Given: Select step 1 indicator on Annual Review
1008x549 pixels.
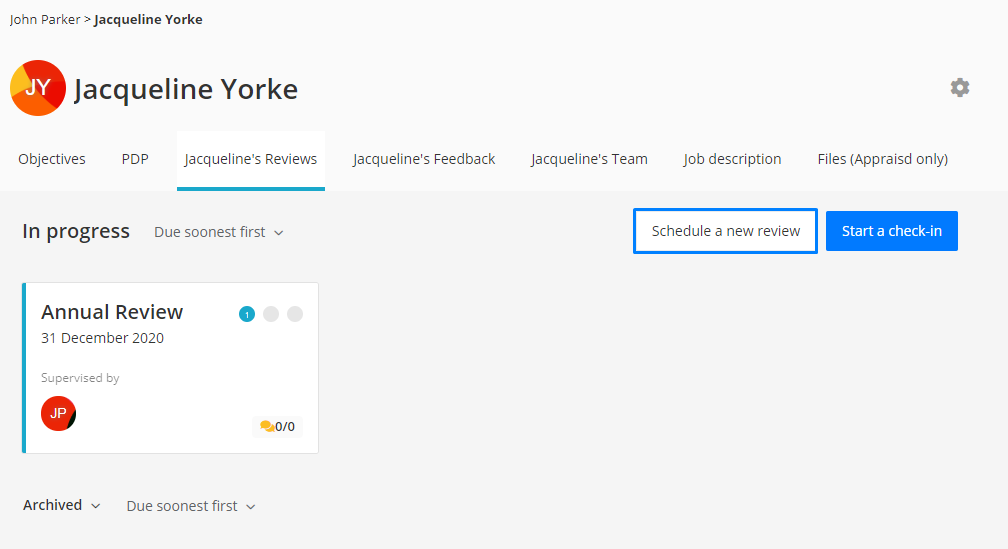Looking at the screenshot, I should pos(247,314).
